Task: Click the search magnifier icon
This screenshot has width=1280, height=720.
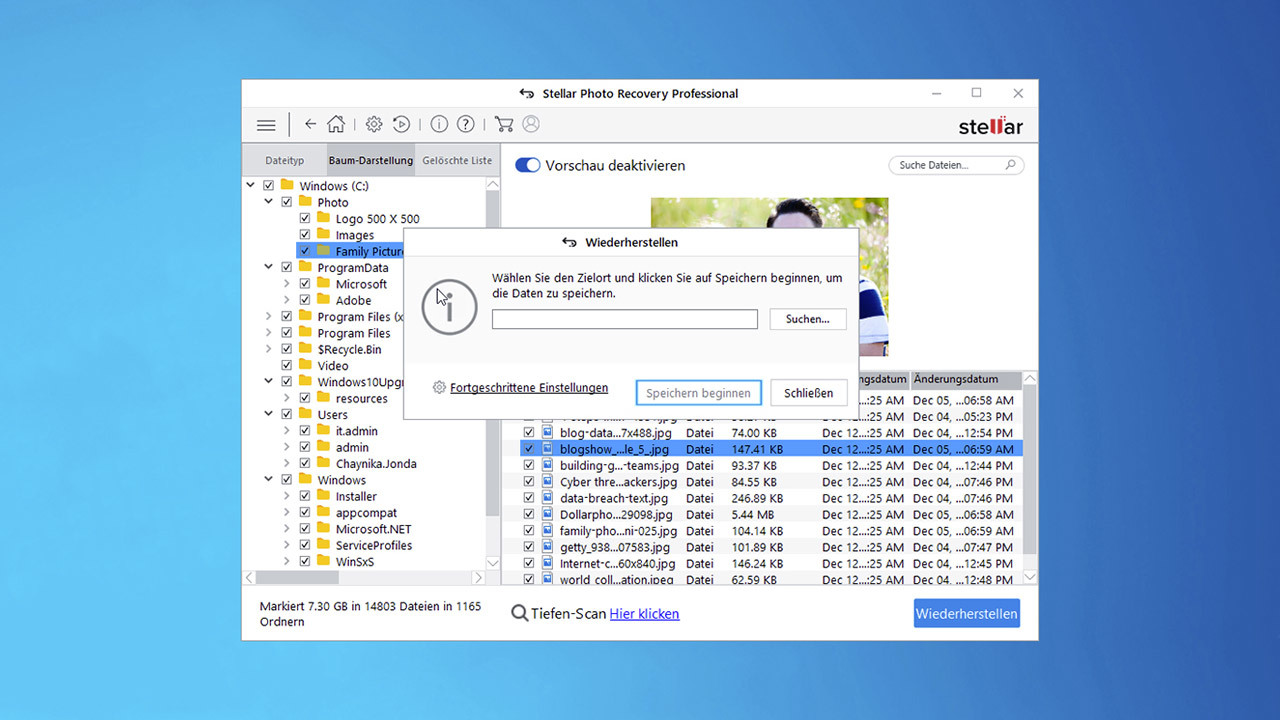Action: [1010, 165]
